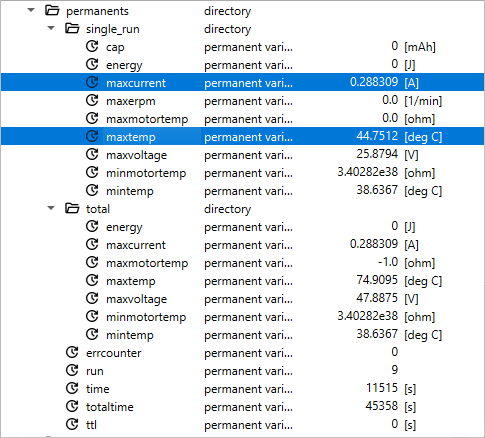Collapse the total directory arrow

click(51, 208)
